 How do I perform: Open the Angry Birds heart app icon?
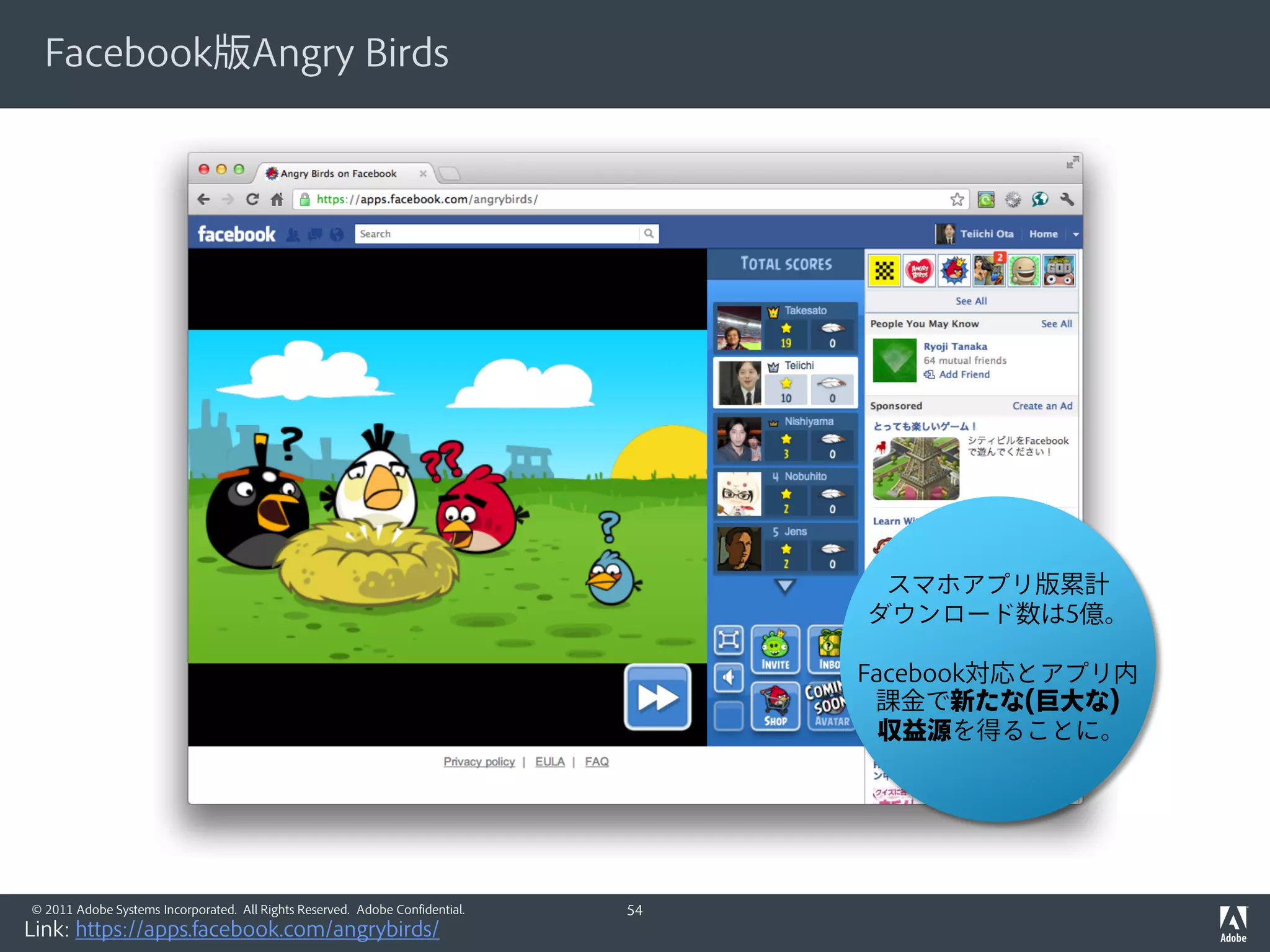click(x=919, y=271)
